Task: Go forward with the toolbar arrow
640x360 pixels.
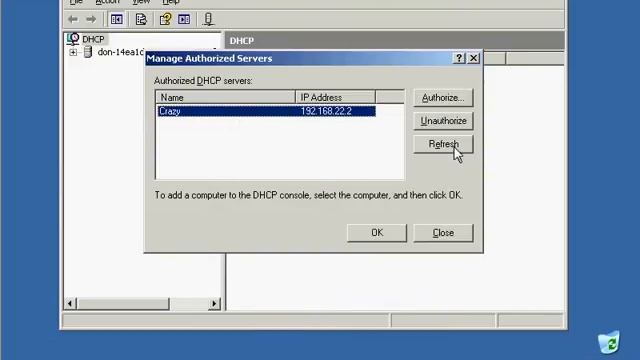Action: click(91, 19)
